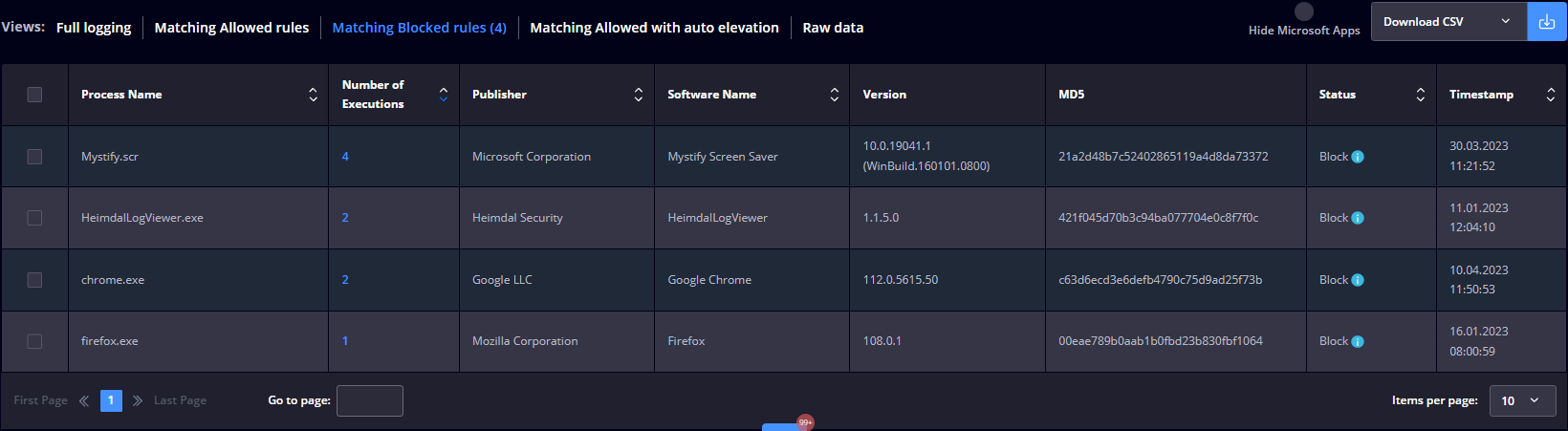1568x431 pixels.
Task: Open executions count 1 for firefox.exe
Action: (345, 341)
